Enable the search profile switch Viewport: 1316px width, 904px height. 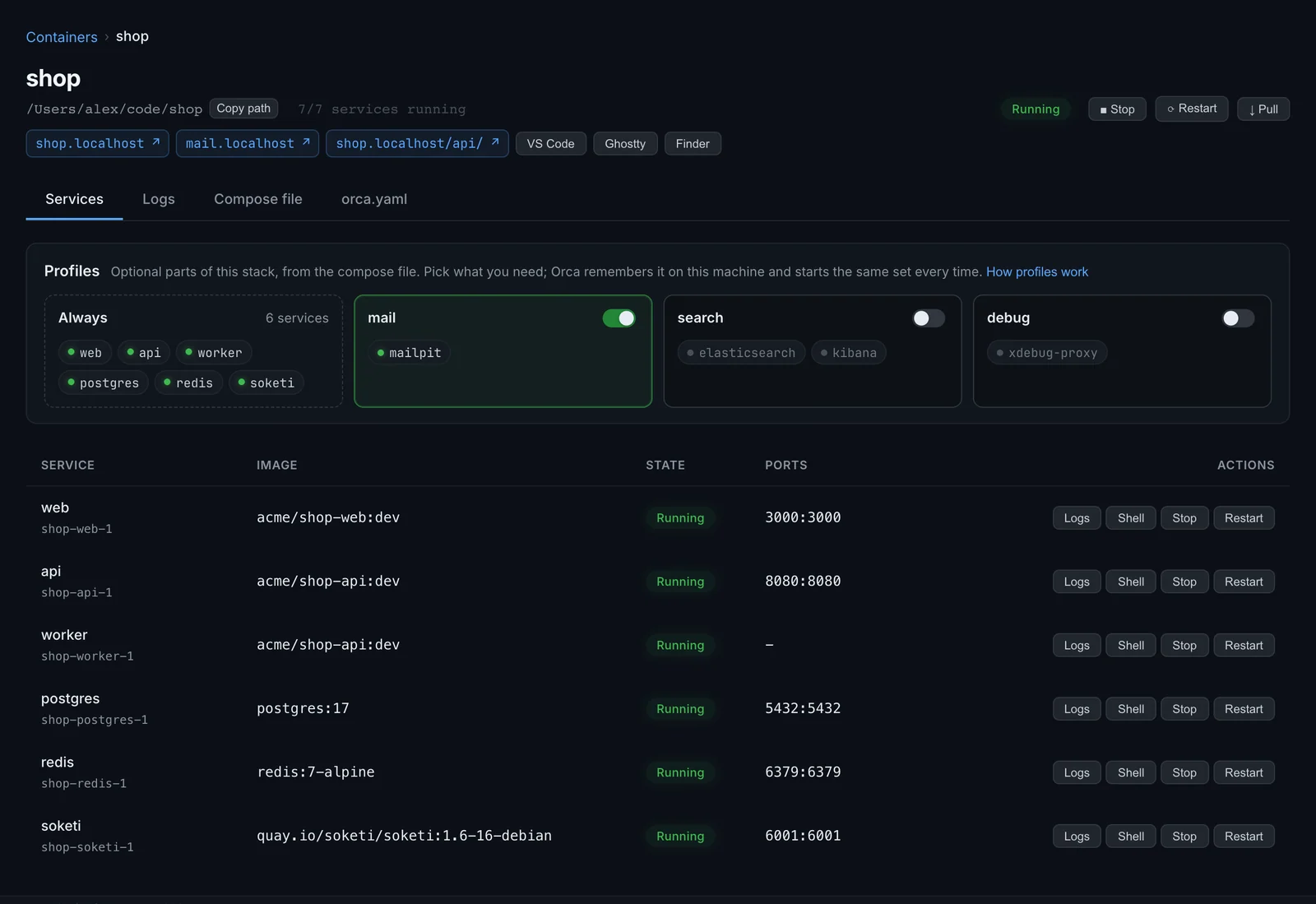929,318
